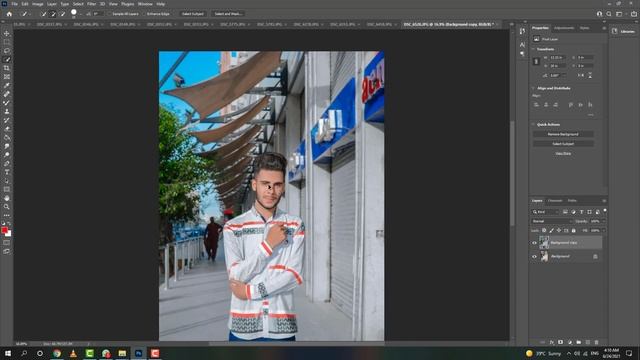Click the Windows Start button
The width and height of the screenshot is (640, 360).
pos(7,353)
